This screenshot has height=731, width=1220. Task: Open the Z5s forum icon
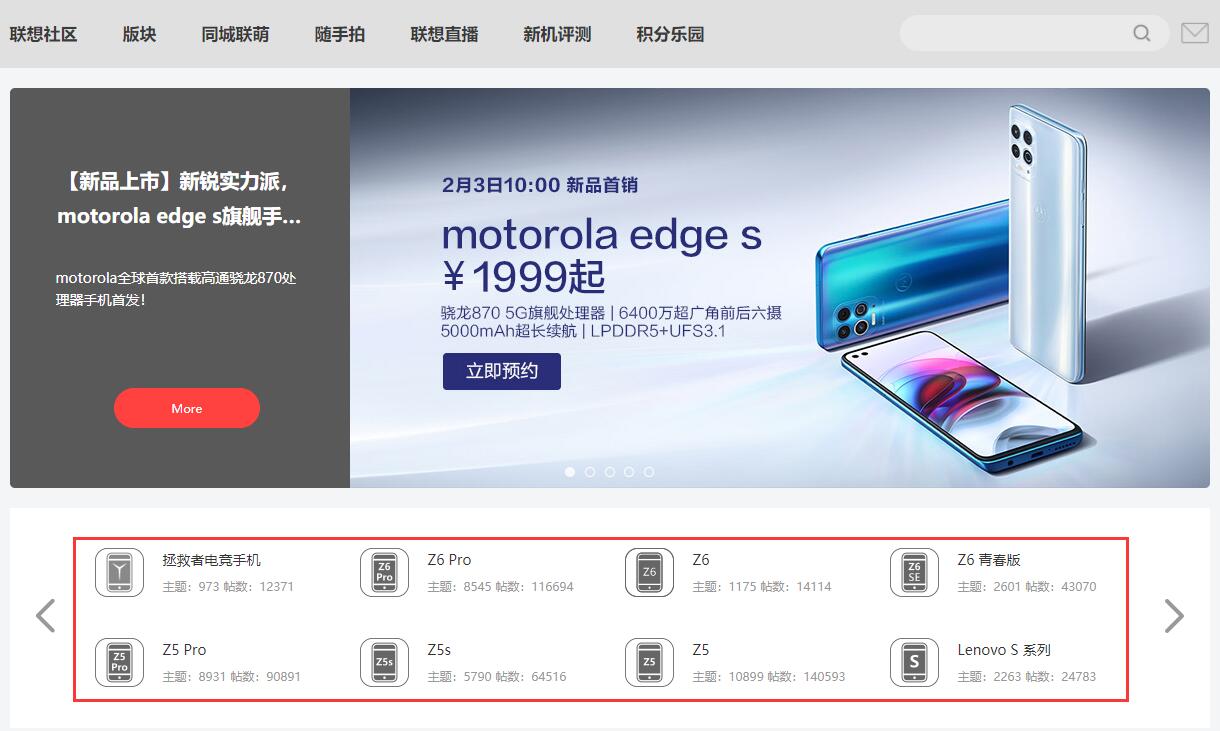click(x=384, y=663)
